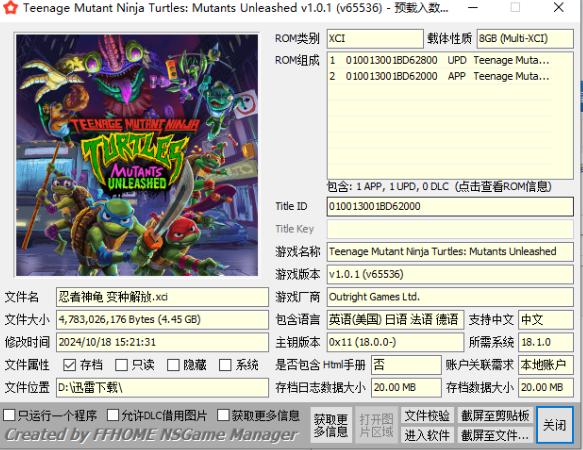Enable 允许DLC借用图片 checkbox

coord(113,415)
